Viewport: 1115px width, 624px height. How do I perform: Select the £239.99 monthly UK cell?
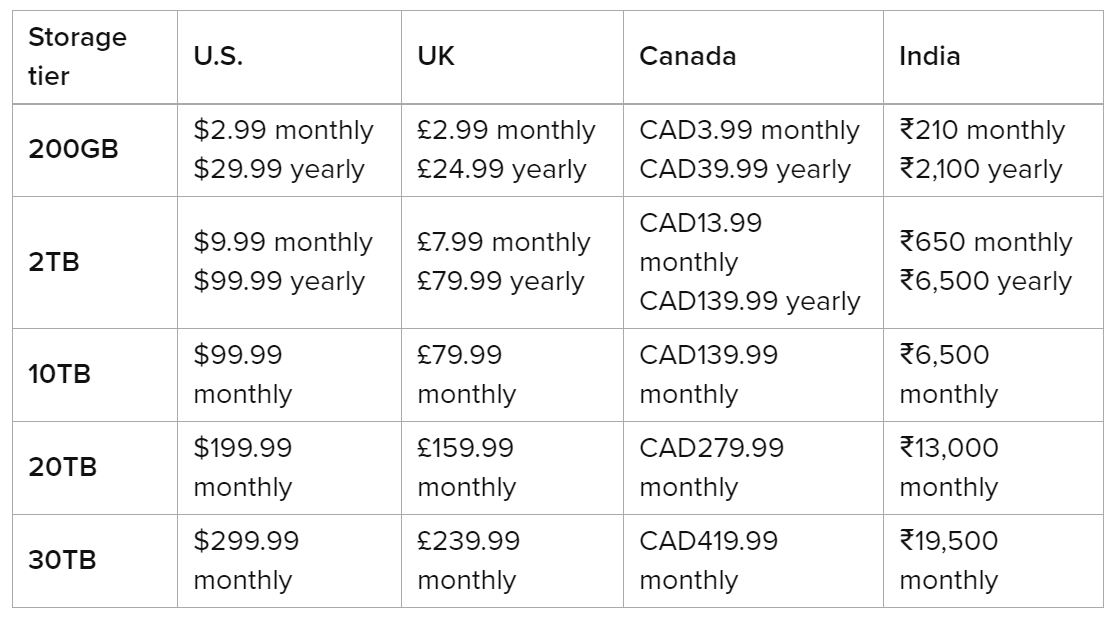click(x=468, y=560)
